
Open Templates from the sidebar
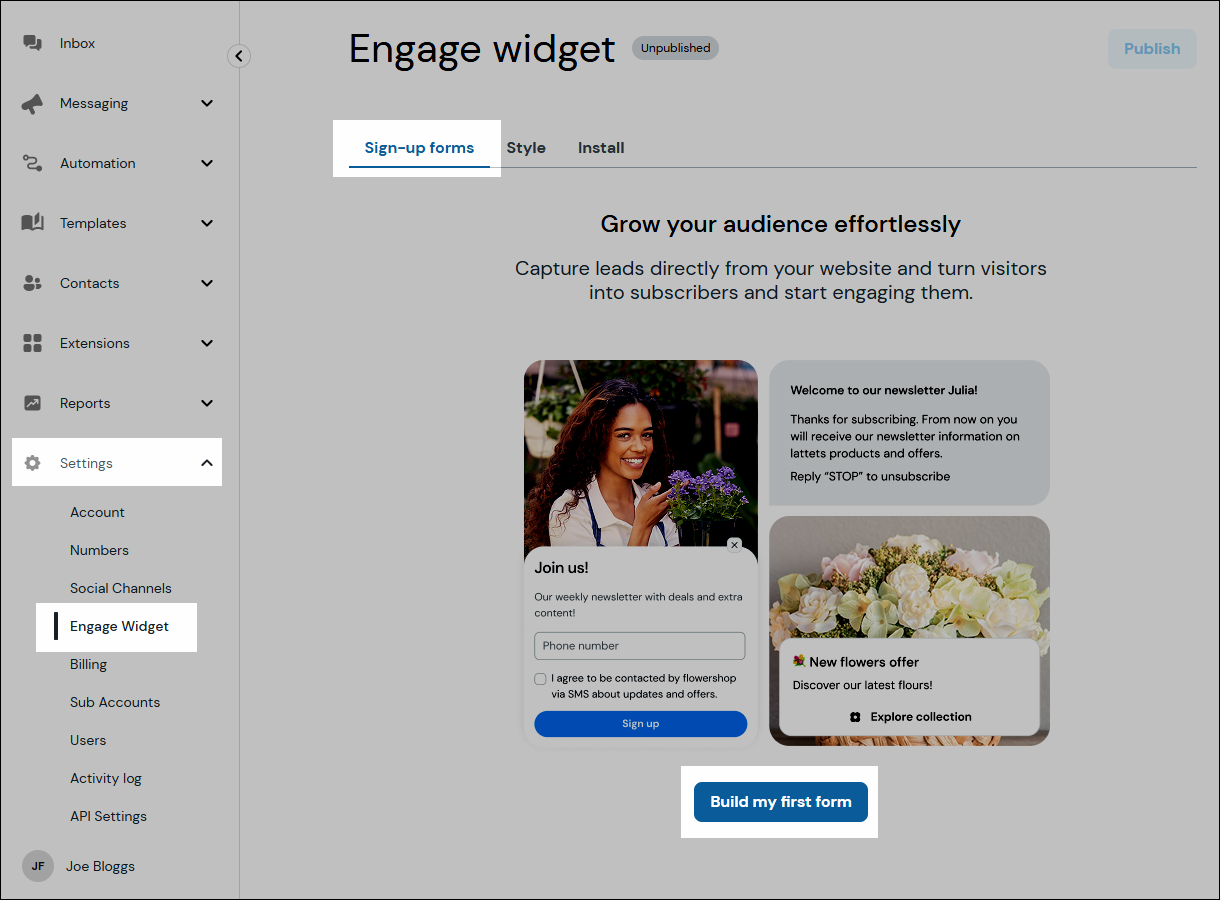[33, 222]
